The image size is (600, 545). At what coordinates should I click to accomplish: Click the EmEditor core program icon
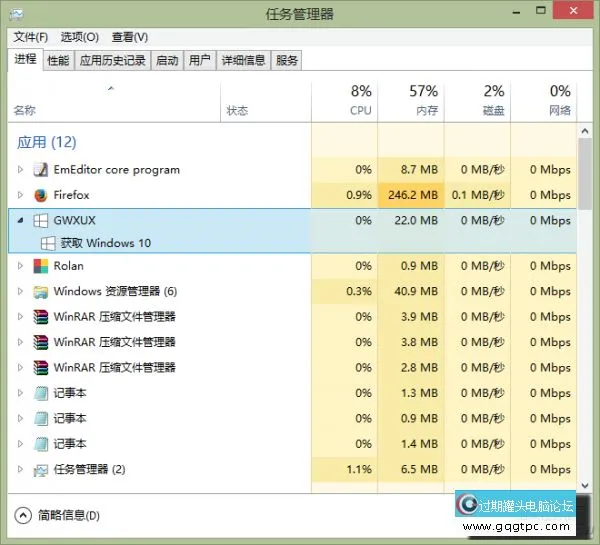[41, 169]
